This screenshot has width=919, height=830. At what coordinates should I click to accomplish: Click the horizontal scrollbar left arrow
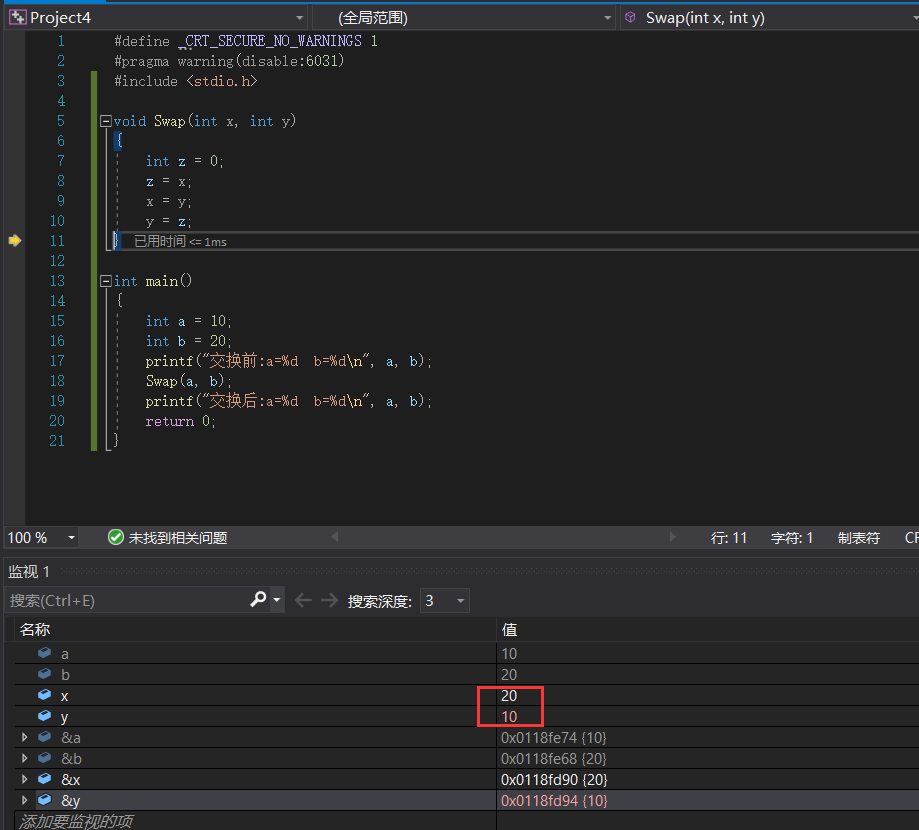[335, 537]
